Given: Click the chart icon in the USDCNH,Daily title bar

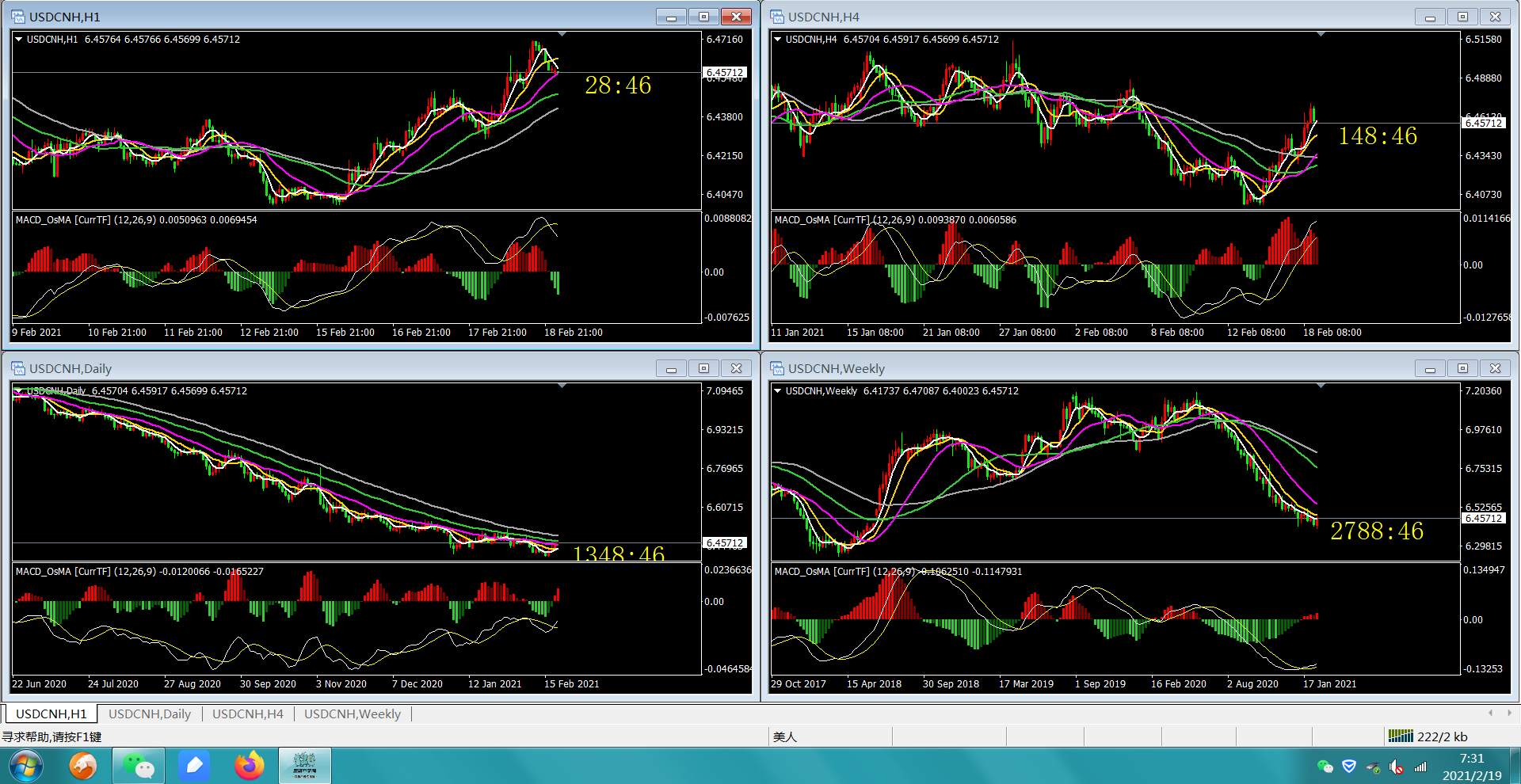Looking at the screenshot, I should click(18, 368).
